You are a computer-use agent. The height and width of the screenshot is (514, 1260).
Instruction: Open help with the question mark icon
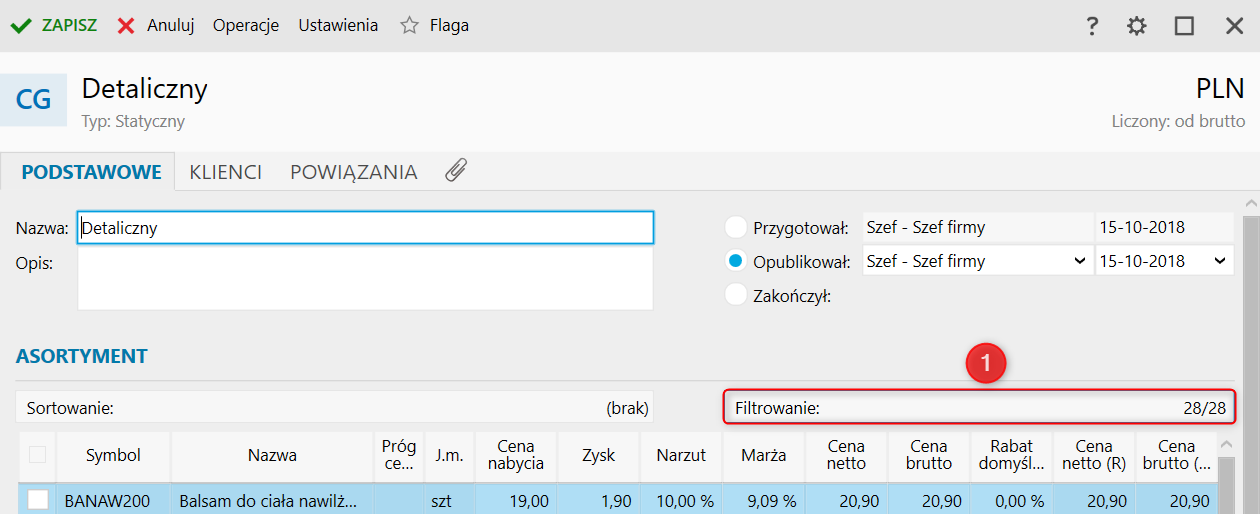pyautogui.click(x=1093, y=27)
